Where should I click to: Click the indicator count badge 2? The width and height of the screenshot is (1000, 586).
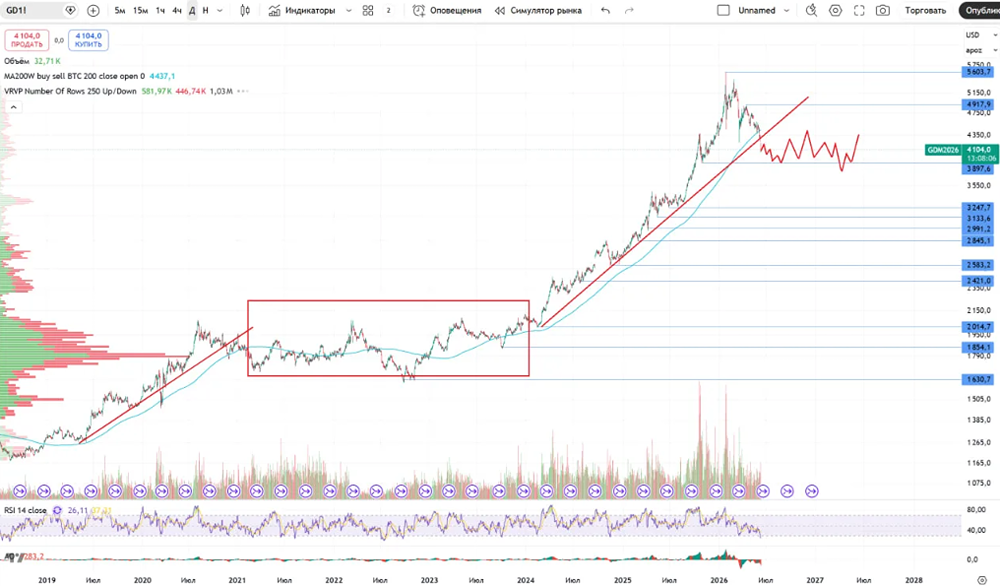(388, 10)
